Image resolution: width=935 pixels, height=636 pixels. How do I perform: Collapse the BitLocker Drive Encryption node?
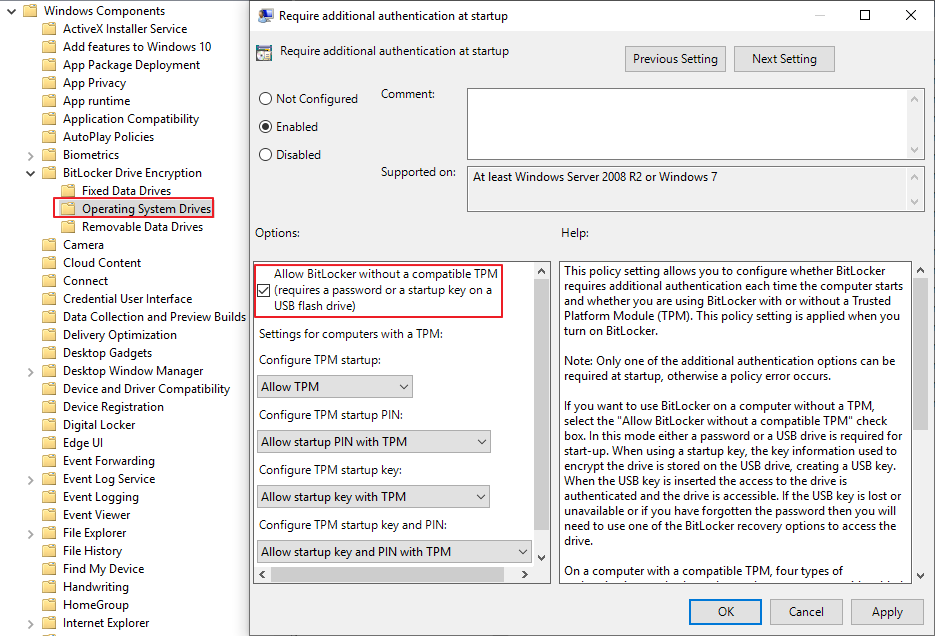30,173
